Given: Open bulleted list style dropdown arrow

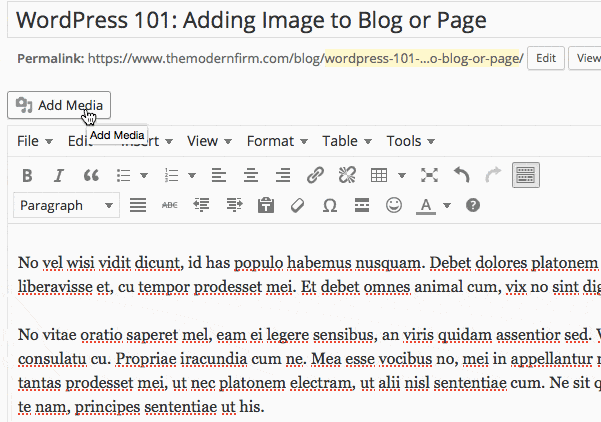Looking at the screenshot, I should point(144,176).
